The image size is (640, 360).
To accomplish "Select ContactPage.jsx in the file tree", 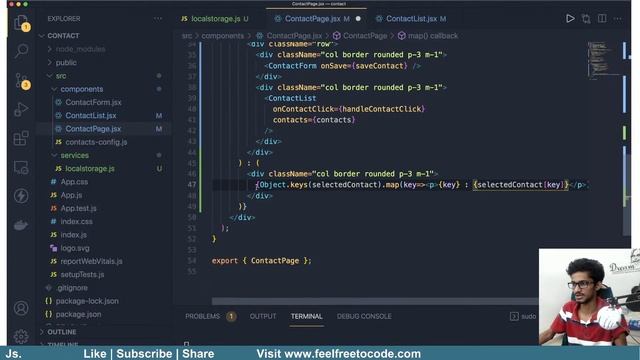I will (93, 129).
